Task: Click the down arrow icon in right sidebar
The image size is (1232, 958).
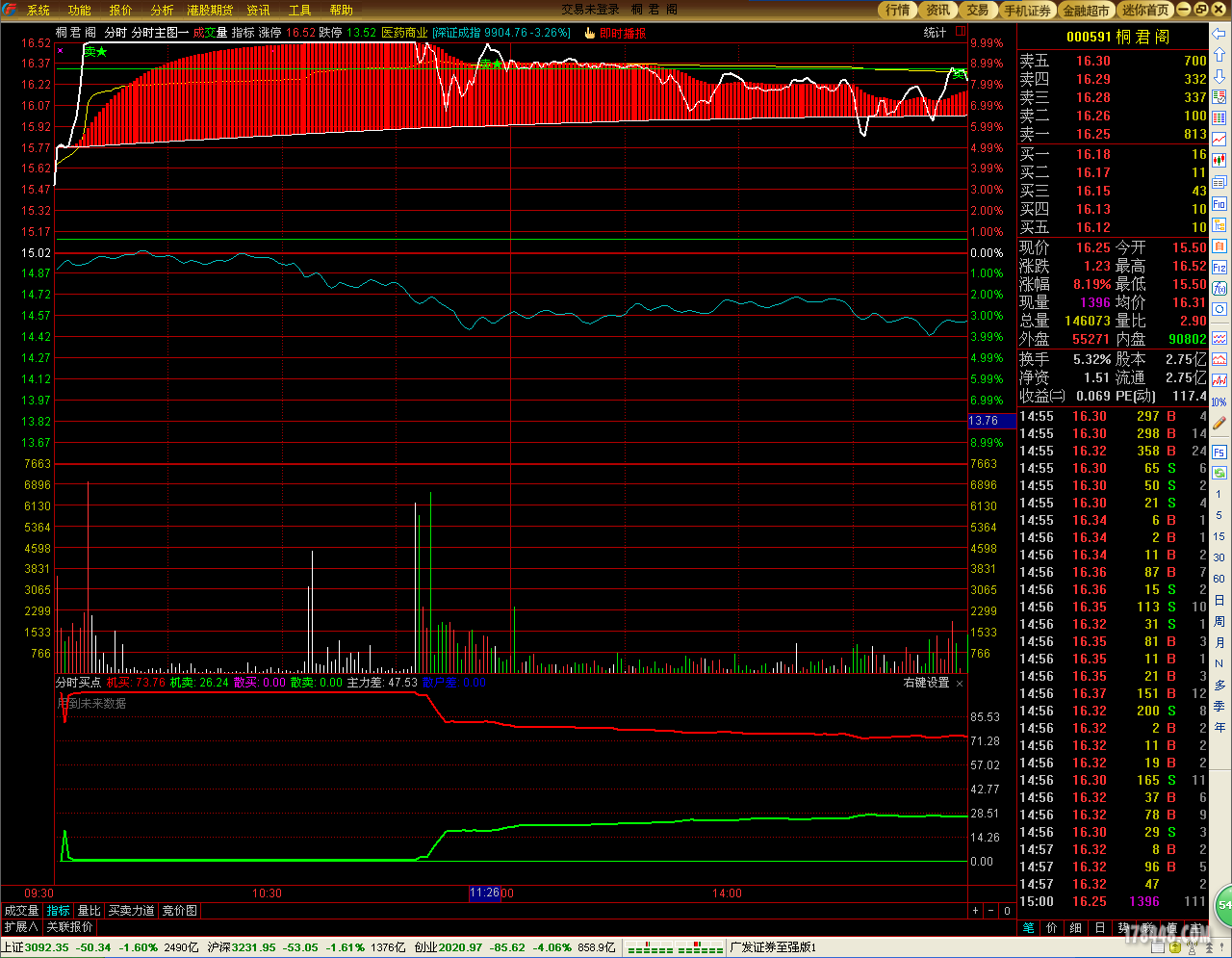Action: tap(1219, 76)
